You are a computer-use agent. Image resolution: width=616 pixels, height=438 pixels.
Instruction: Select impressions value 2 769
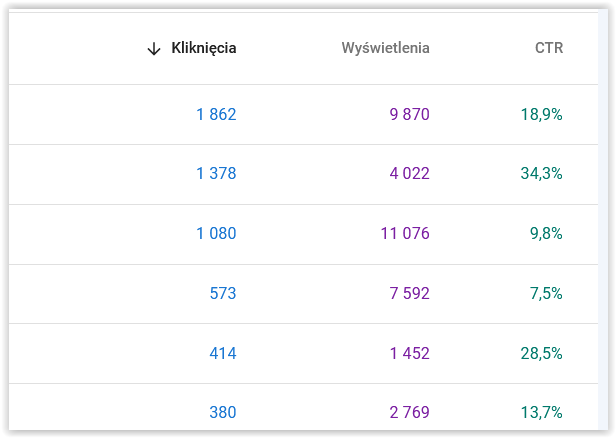[x=409, y=413]
